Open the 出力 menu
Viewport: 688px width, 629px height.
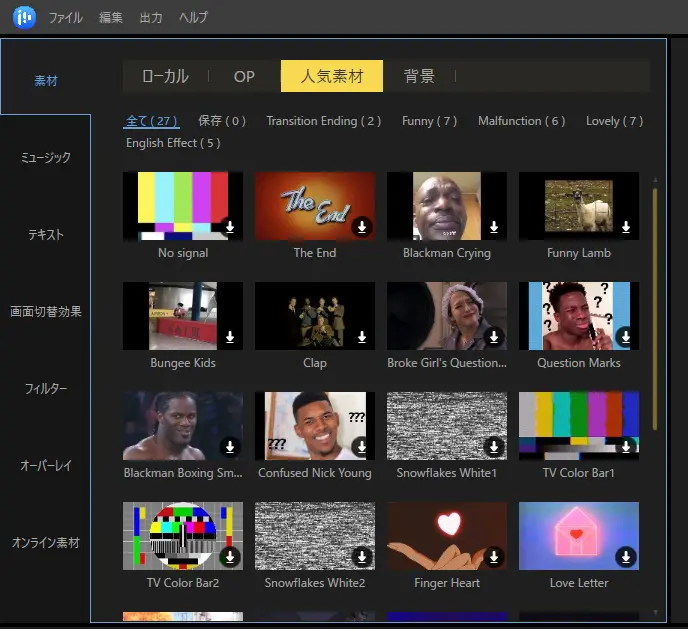click(x=151, y=18)
